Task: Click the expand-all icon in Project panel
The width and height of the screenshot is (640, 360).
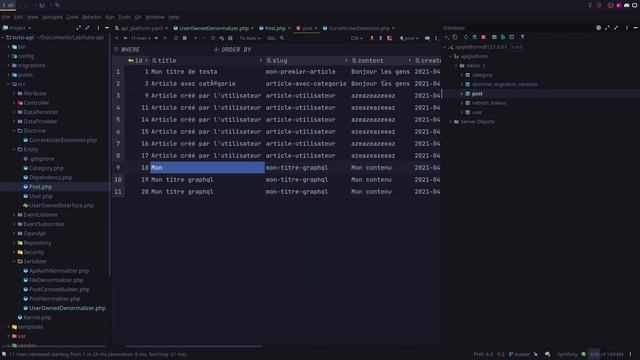Action: 78,28
